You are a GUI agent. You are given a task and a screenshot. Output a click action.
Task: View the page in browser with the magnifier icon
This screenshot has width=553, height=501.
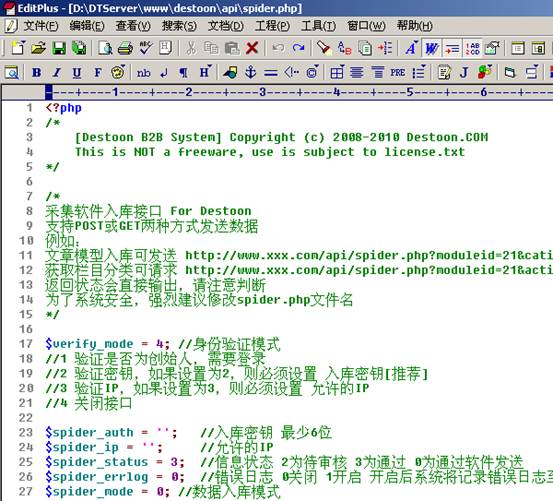12,73
